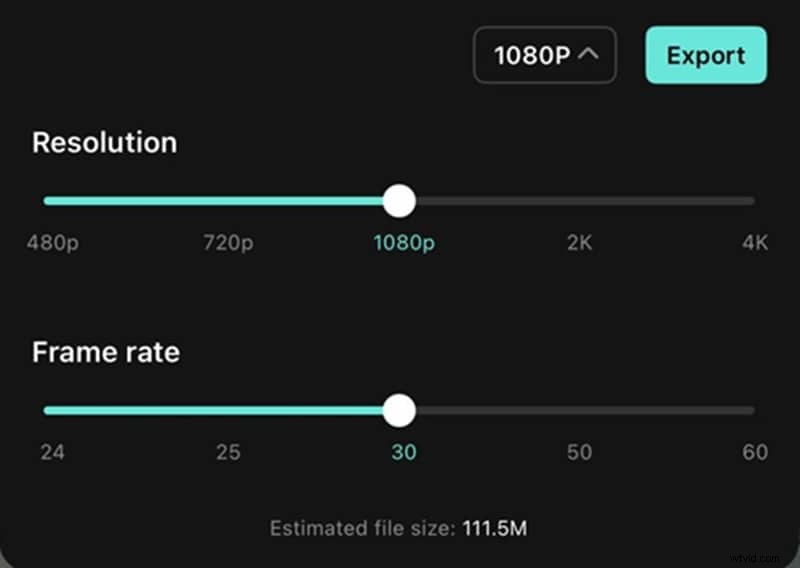Choose 60 on the frame rate slider
This screenshot has height=568, width=800.
755,452
